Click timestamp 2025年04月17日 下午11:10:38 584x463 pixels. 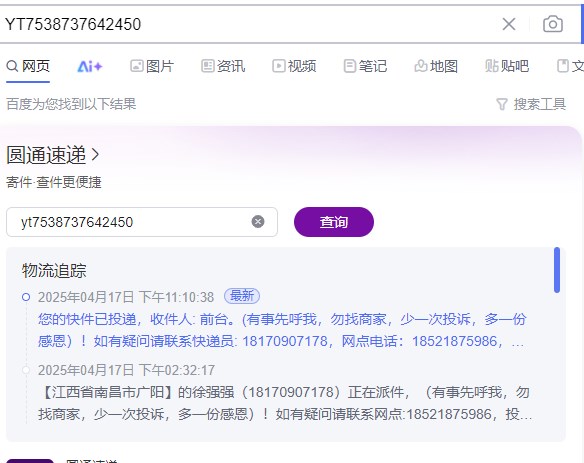click(x=126, y=297)
